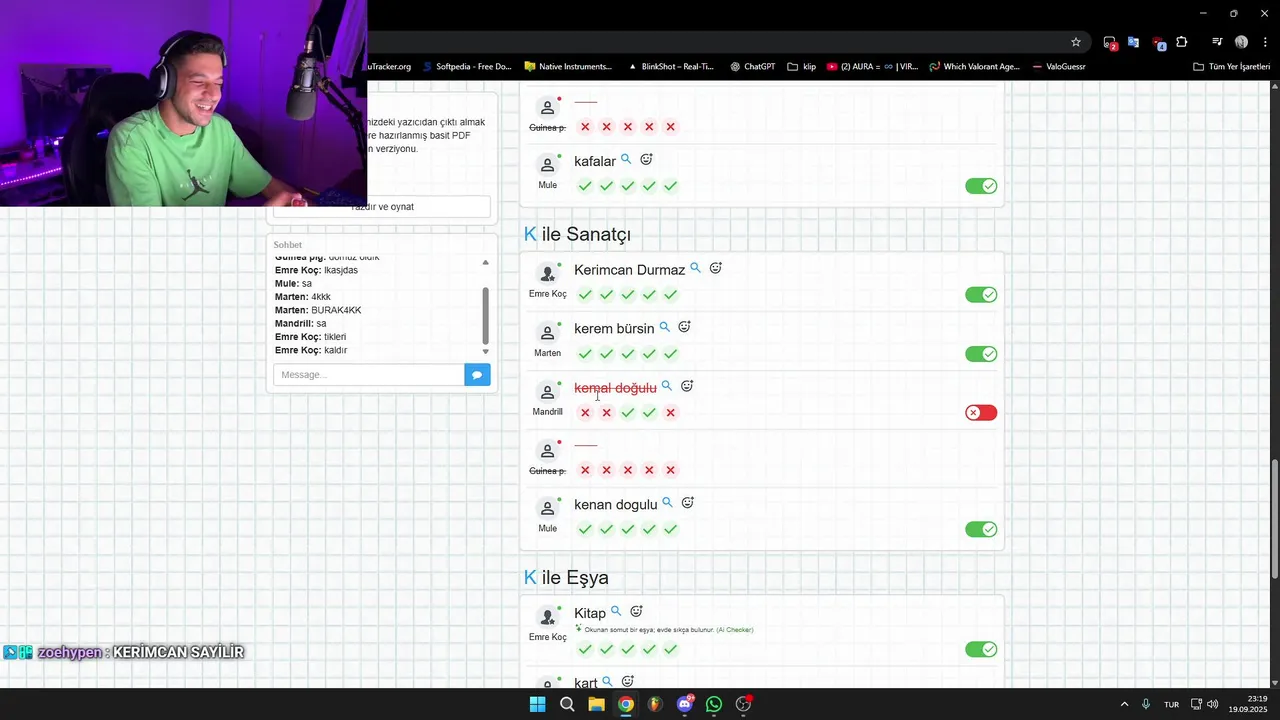Click Marten's player avatar

tap(547, 332)
